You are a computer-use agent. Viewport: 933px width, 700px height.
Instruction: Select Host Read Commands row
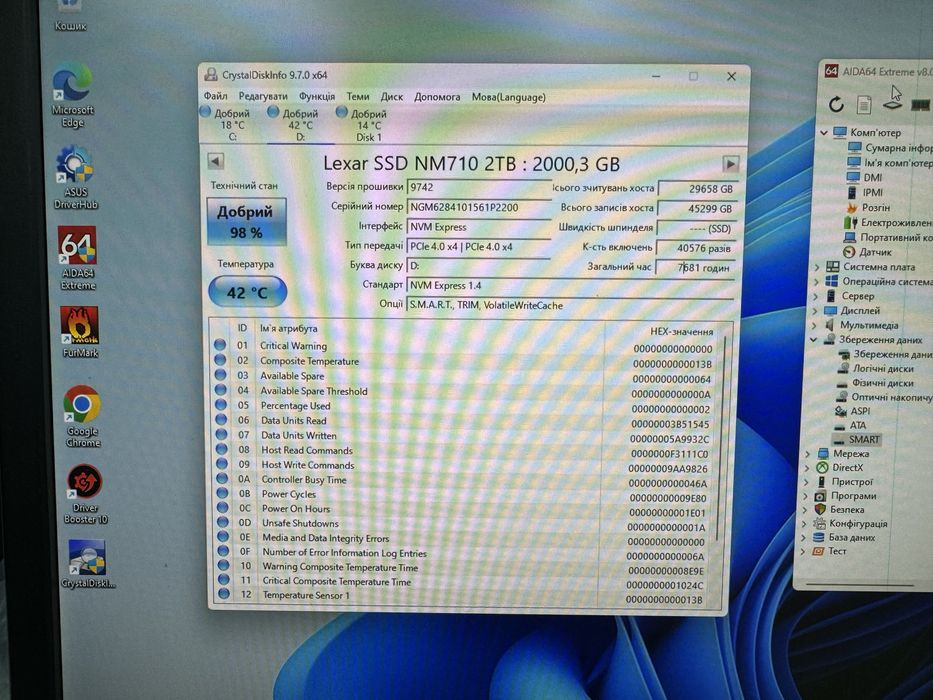pyautogui.click(x=465, y=451)
